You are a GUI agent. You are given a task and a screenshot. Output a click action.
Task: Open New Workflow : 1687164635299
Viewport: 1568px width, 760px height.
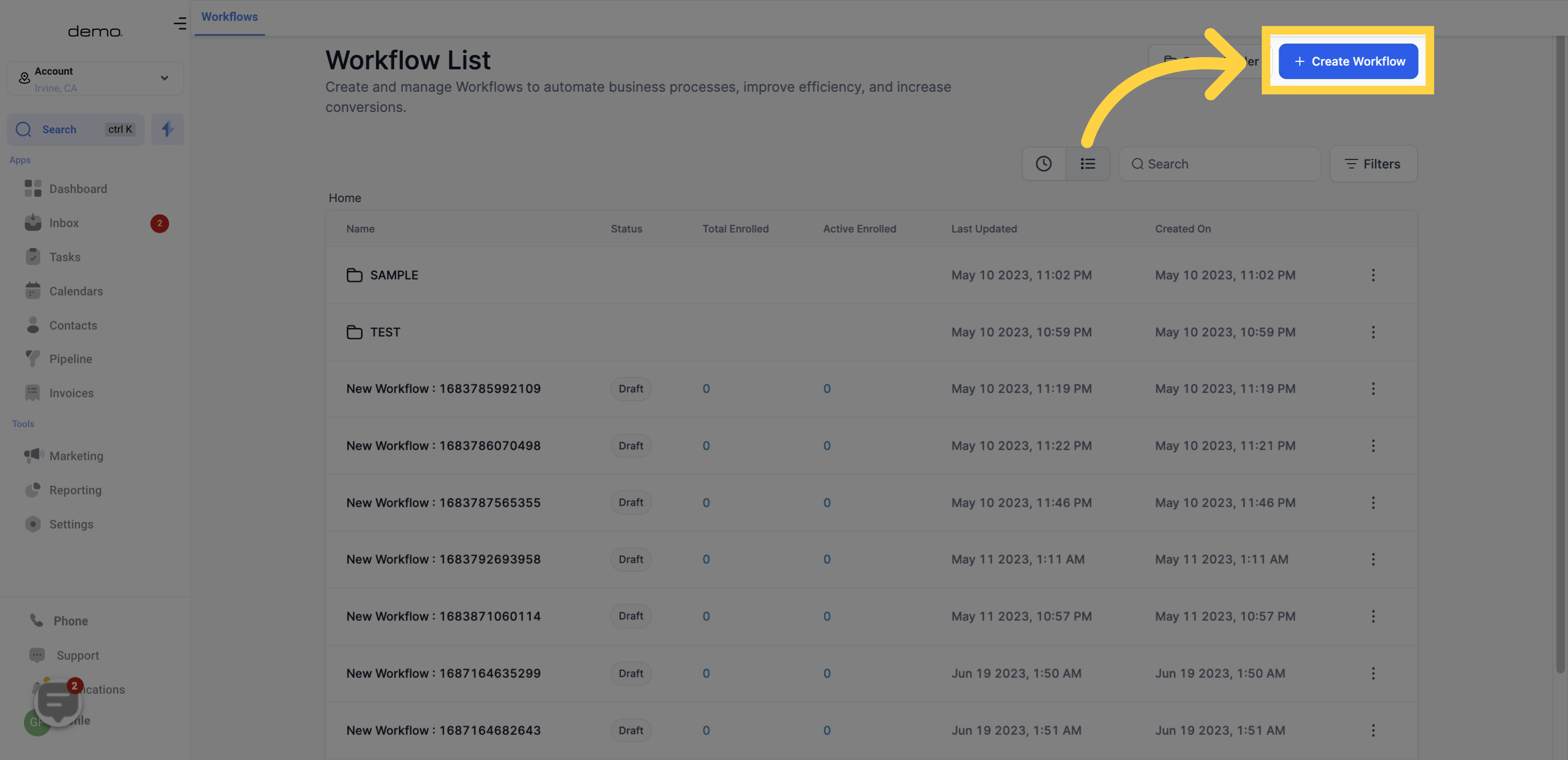(443, 674)
